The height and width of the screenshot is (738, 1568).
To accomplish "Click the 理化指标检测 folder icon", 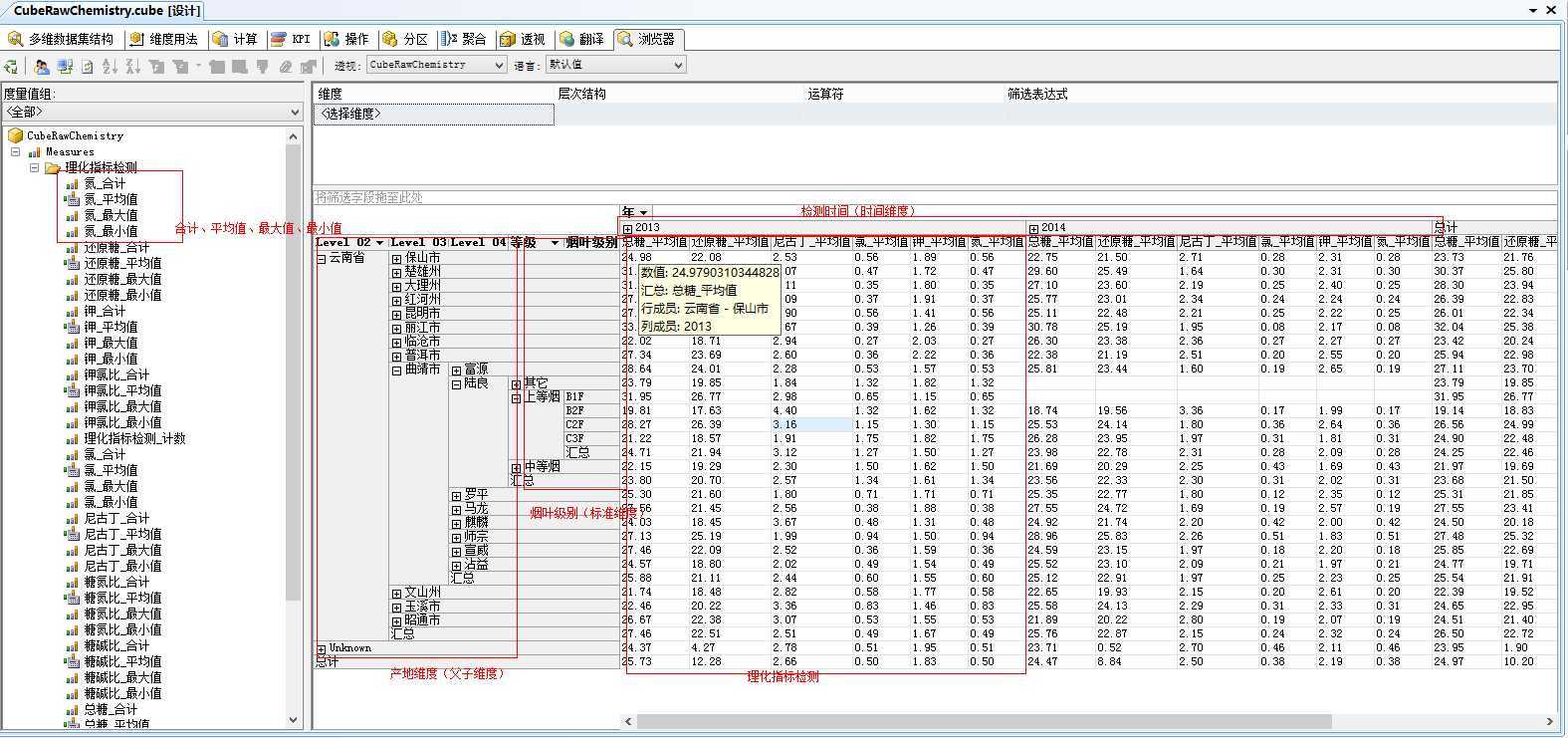I will tap(53, 167).
